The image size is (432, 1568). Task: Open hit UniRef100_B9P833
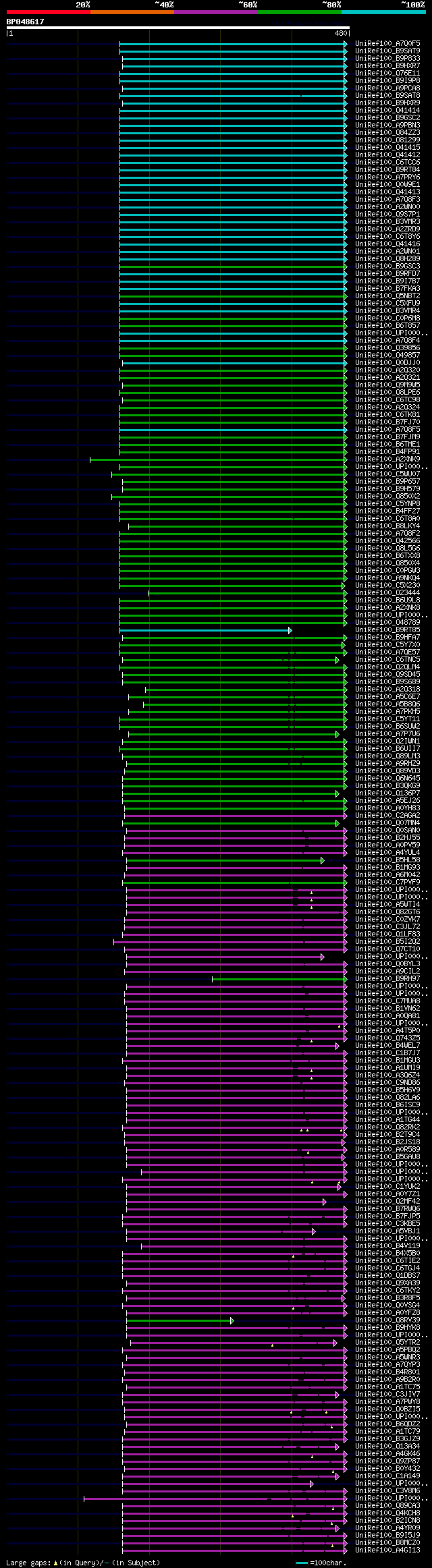click(x=387, y=59)
